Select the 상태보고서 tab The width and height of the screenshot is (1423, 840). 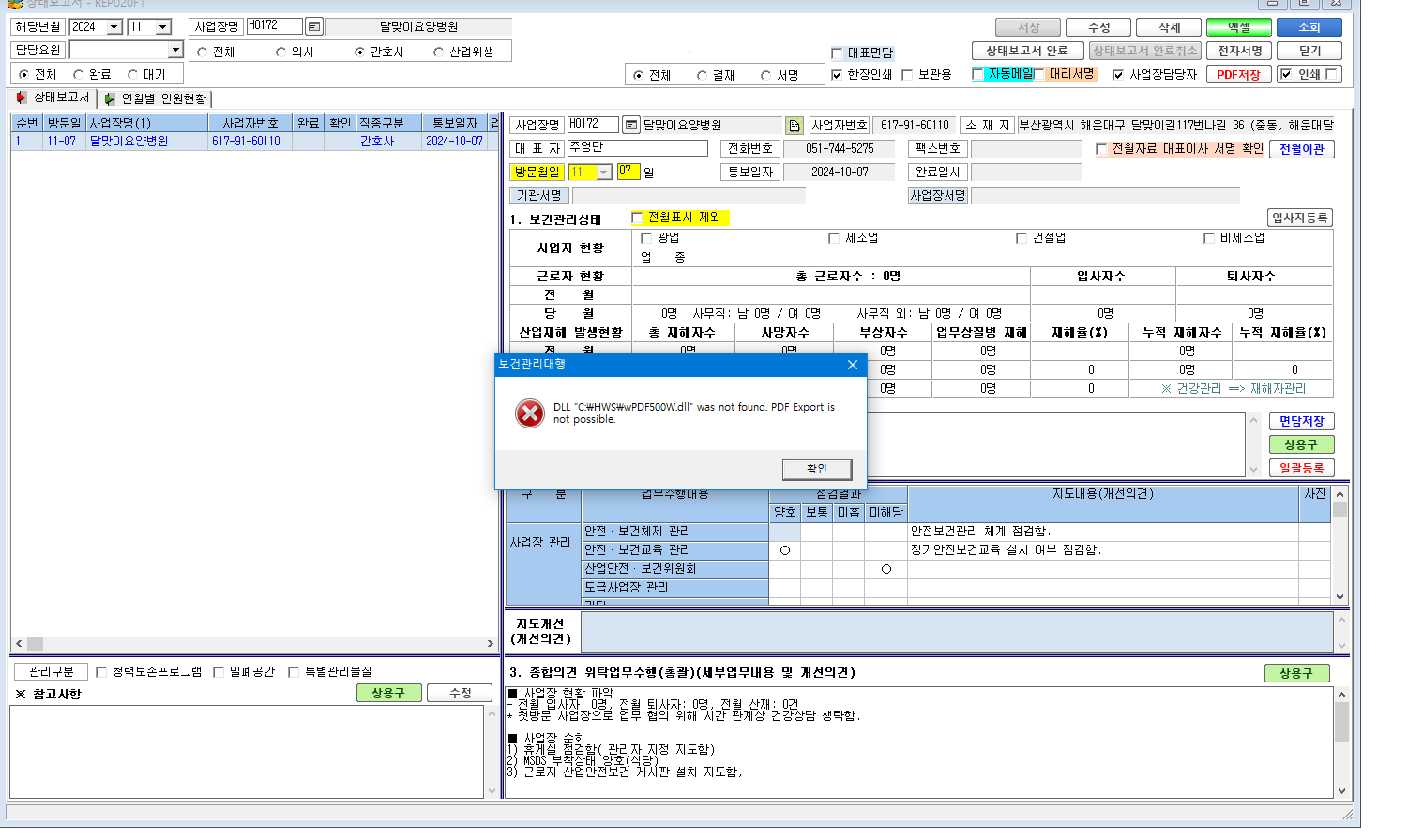[53, 97]
